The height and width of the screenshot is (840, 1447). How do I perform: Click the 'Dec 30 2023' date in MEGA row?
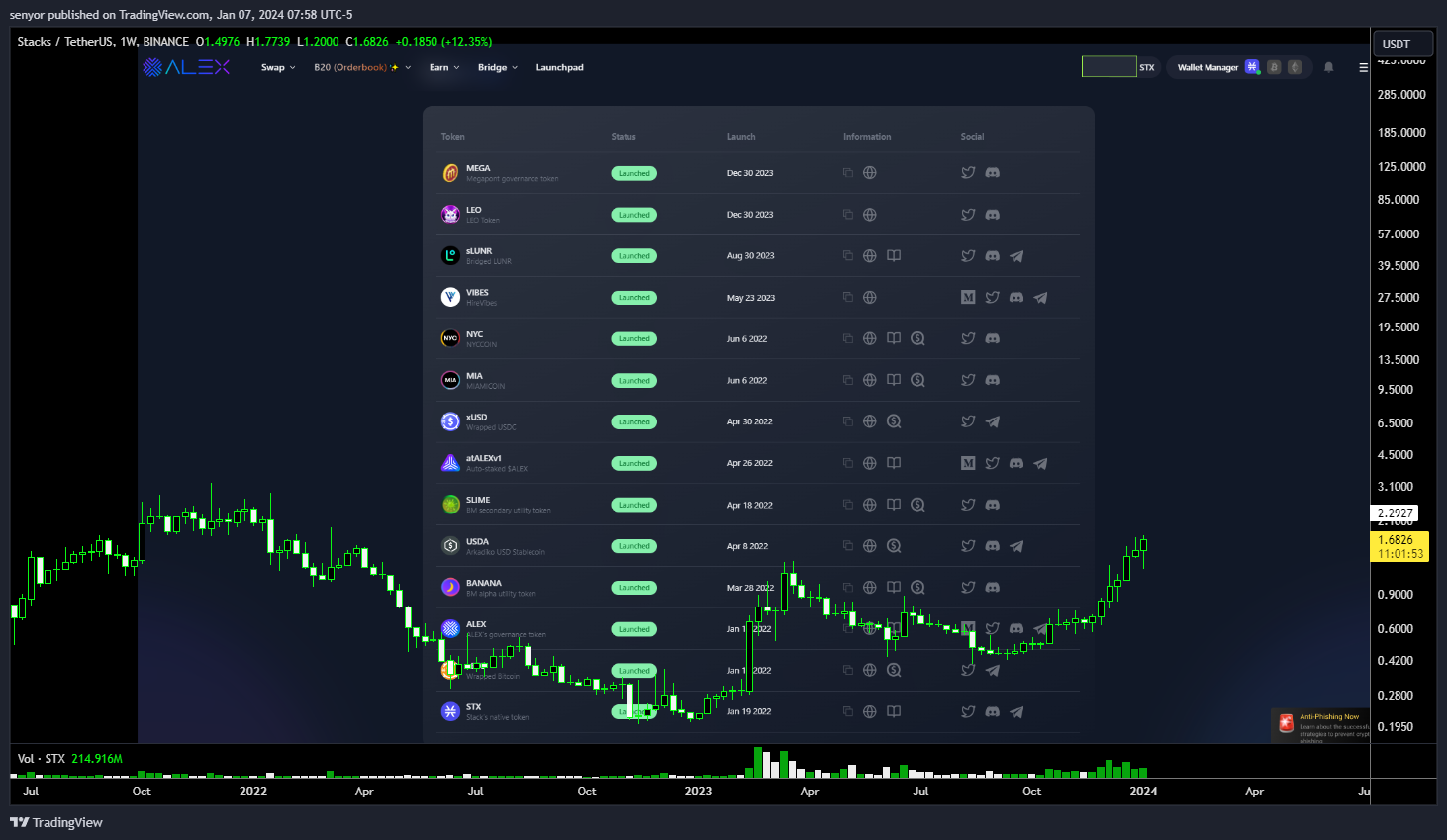[x=750, y=173]
